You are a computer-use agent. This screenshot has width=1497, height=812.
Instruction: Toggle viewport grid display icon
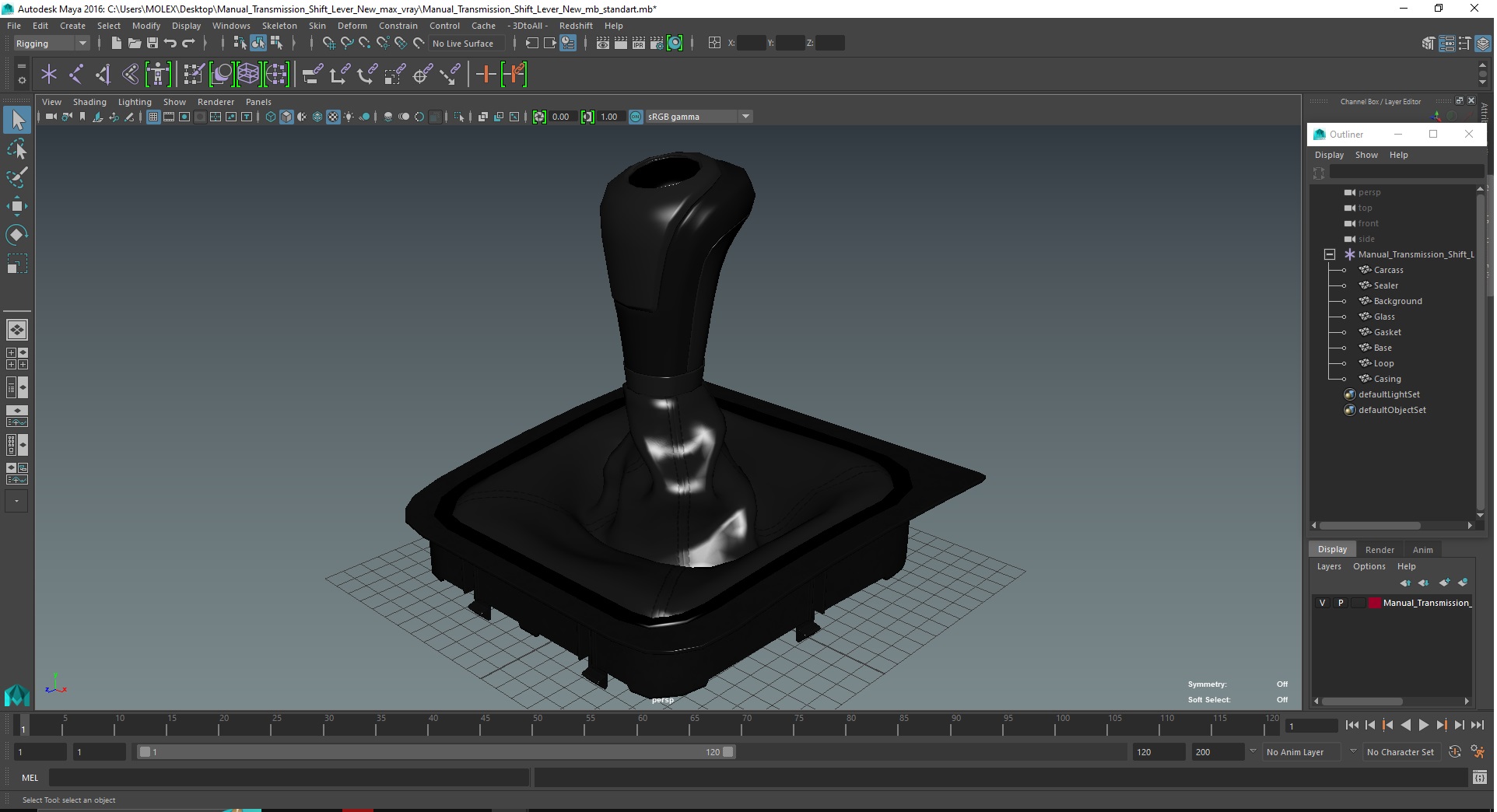tap(153, 117)
